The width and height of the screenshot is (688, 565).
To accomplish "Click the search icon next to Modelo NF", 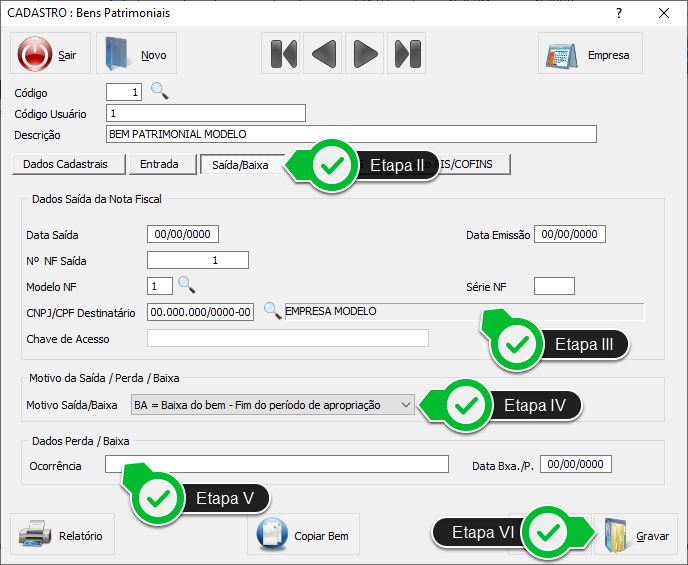I will coord(186,286).
